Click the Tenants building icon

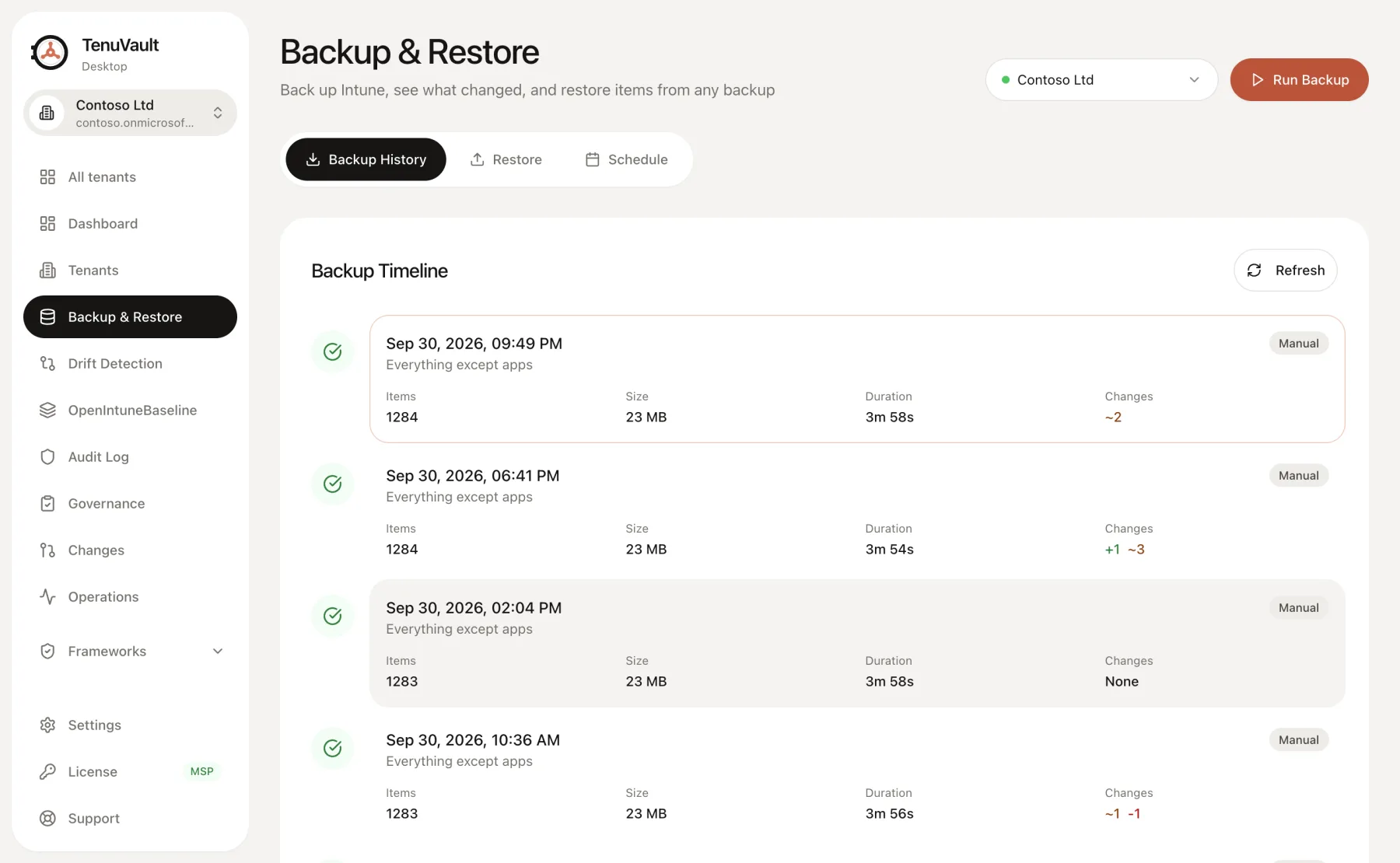(47, 271)
